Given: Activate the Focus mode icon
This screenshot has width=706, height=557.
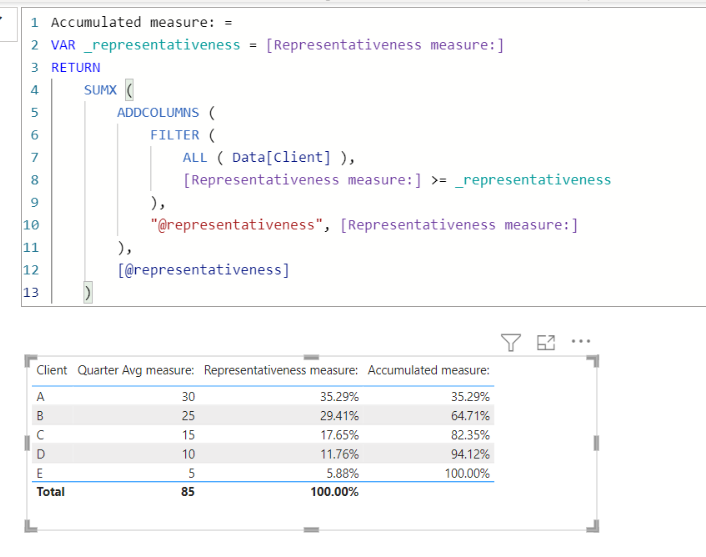Looking at the screenshot, I should (546, 342).
